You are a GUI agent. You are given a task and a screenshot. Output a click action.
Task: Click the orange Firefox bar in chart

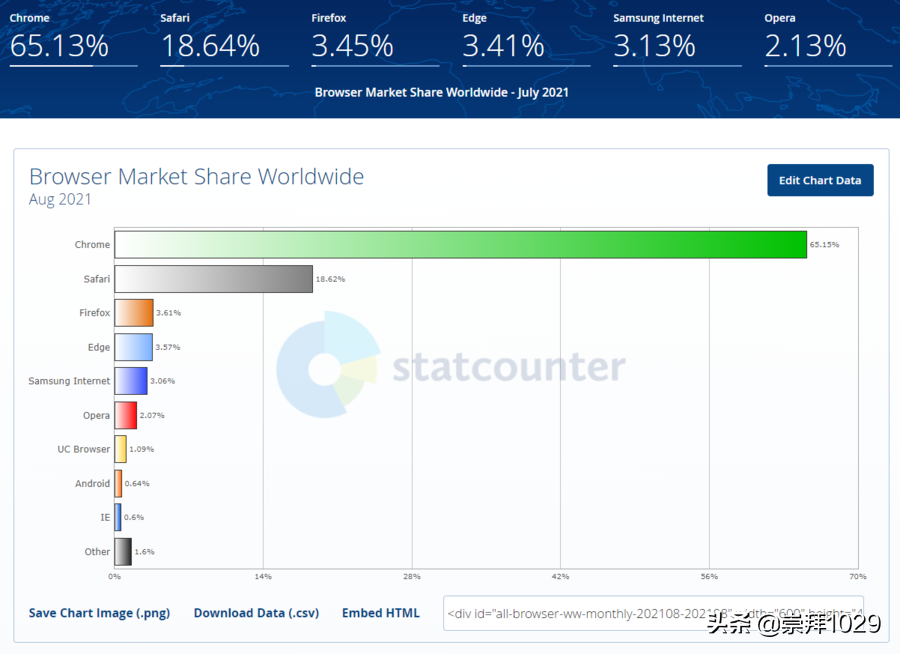click(134, 313)
